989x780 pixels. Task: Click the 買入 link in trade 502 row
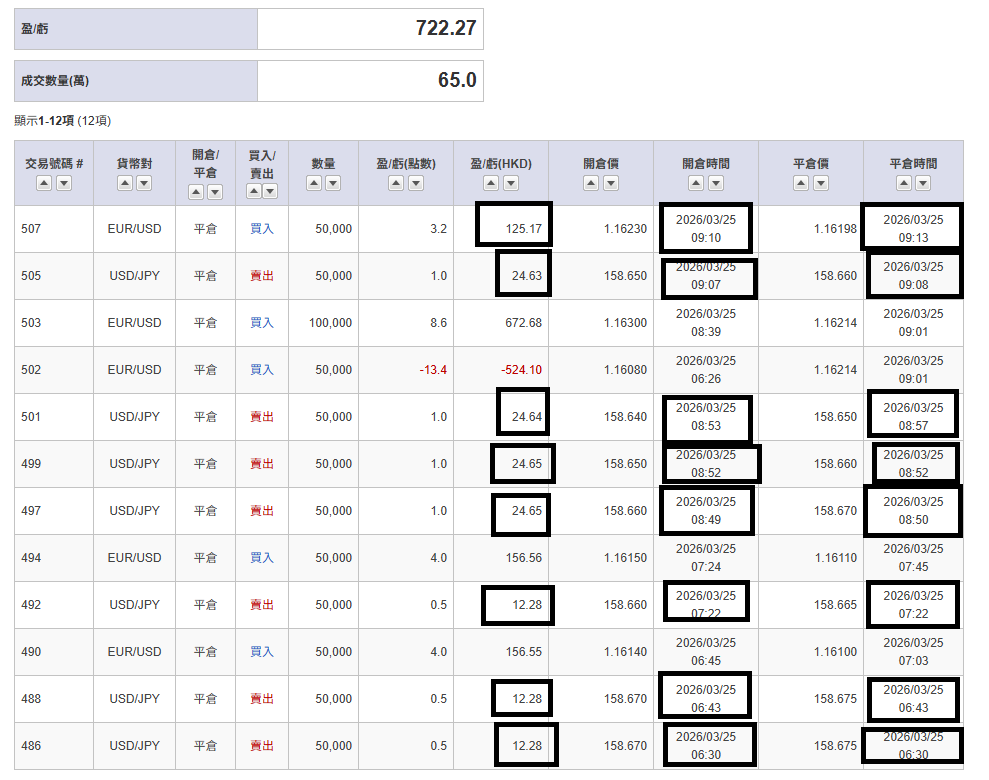pyautogui.click(x=262, y=370)
